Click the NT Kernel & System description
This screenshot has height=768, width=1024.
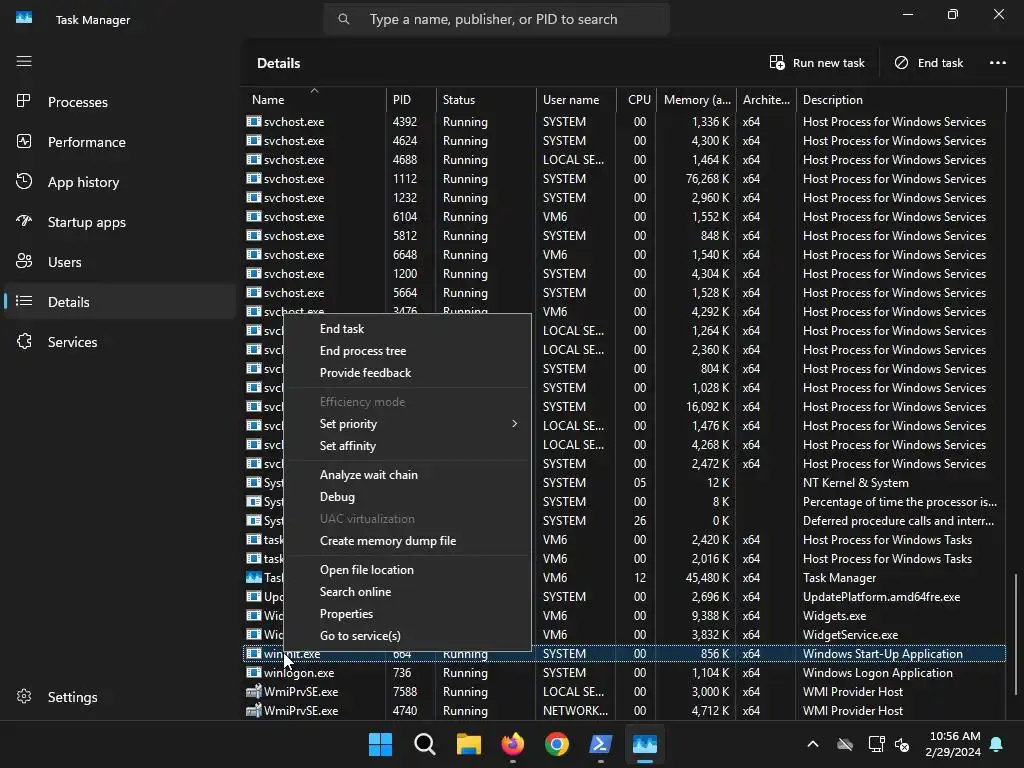(856, 483)
